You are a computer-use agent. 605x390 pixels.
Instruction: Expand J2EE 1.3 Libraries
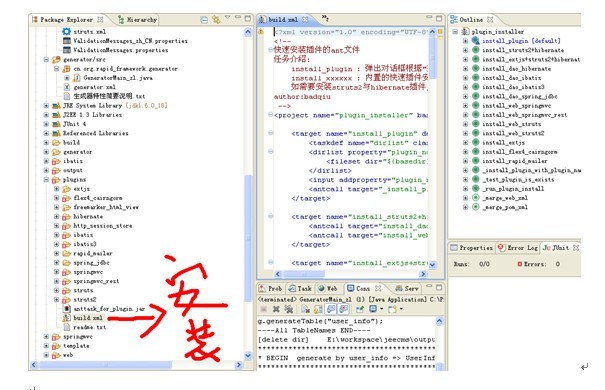(46, 115)
